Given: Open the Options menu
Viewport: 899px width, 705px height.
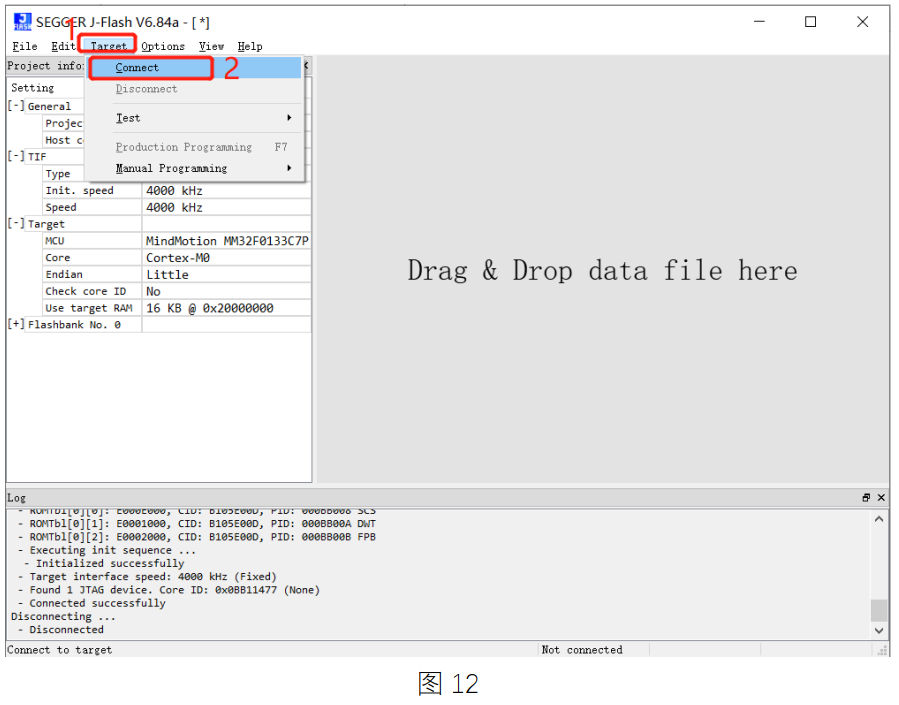Looking at the screenshot, I should coord(163,46).
